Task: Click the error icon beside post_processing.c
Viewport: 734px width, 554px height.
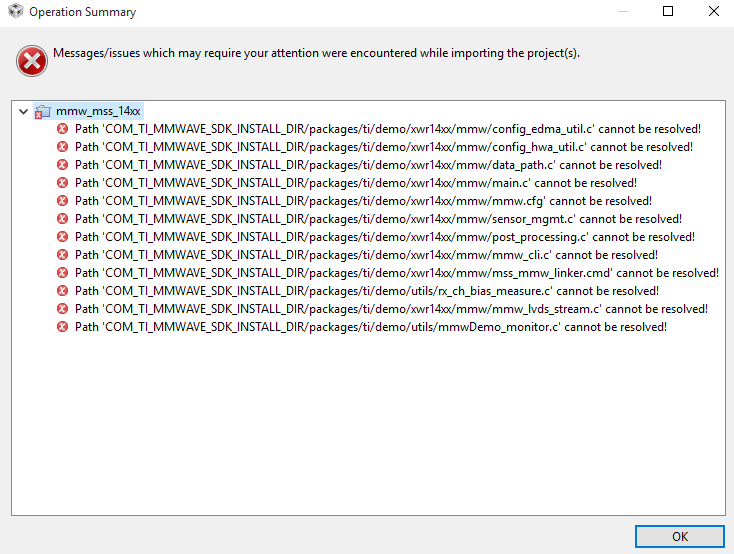Action: pos(63,237)
